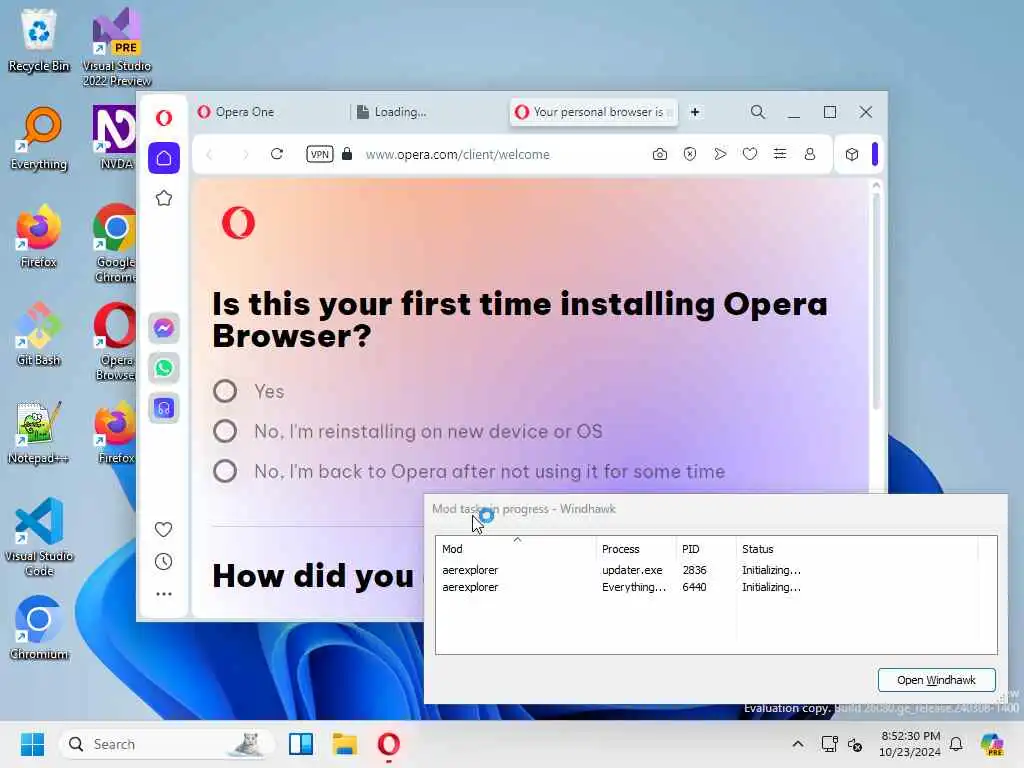Open the Windows Start menu
Image resolution: width=1024 pixels, height=768 pixels.
point(32,744)
